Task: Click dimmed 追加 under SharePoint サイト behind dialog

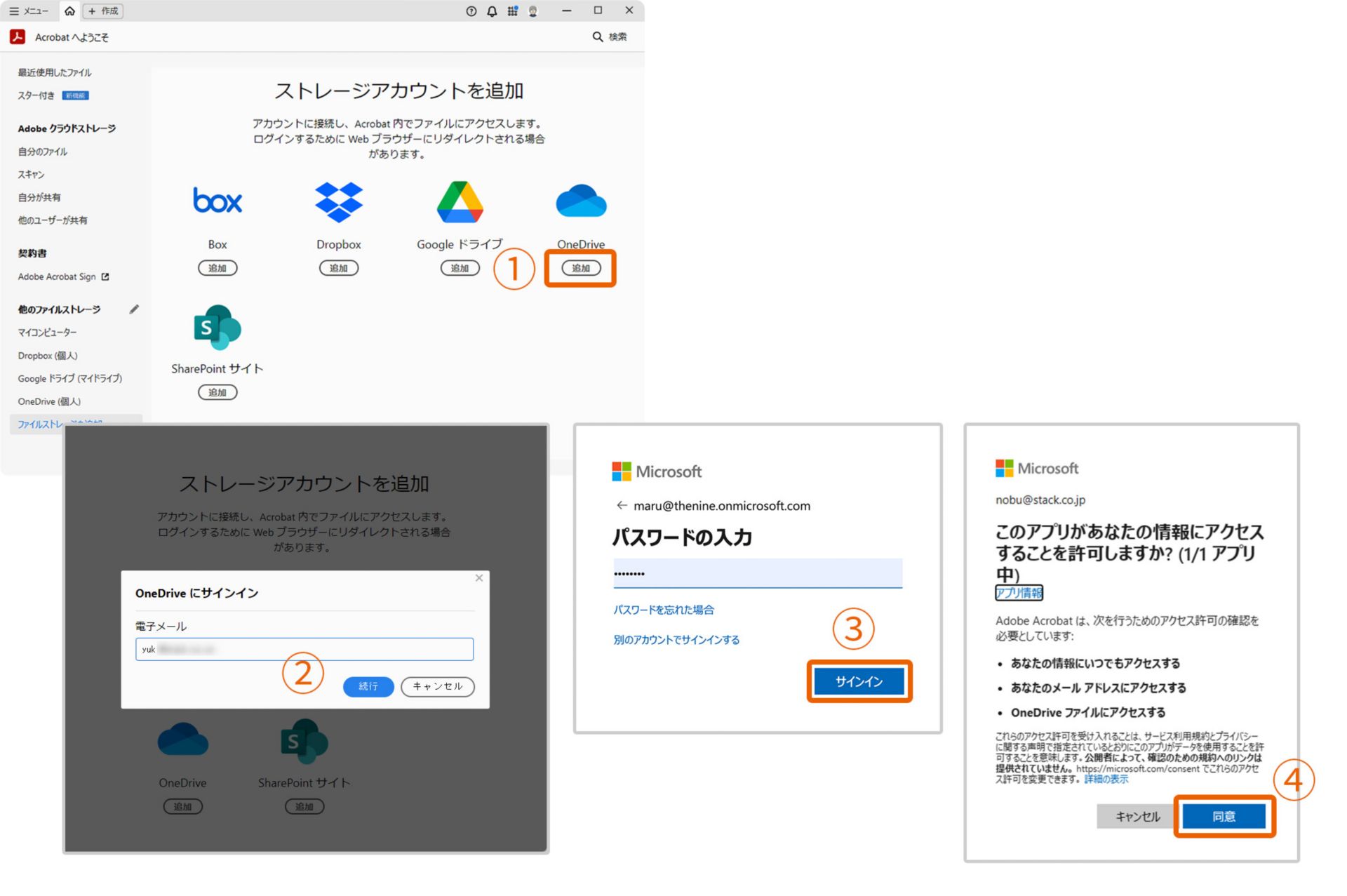Action: click(x=304, y=807)
